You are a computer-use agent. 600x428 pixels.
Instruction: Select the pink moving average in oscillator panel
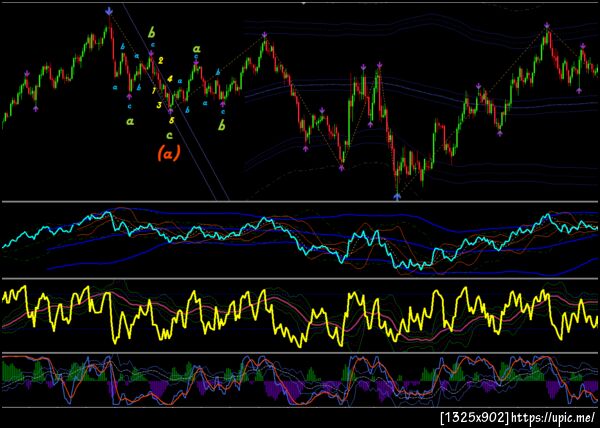(x=298, y=316)
